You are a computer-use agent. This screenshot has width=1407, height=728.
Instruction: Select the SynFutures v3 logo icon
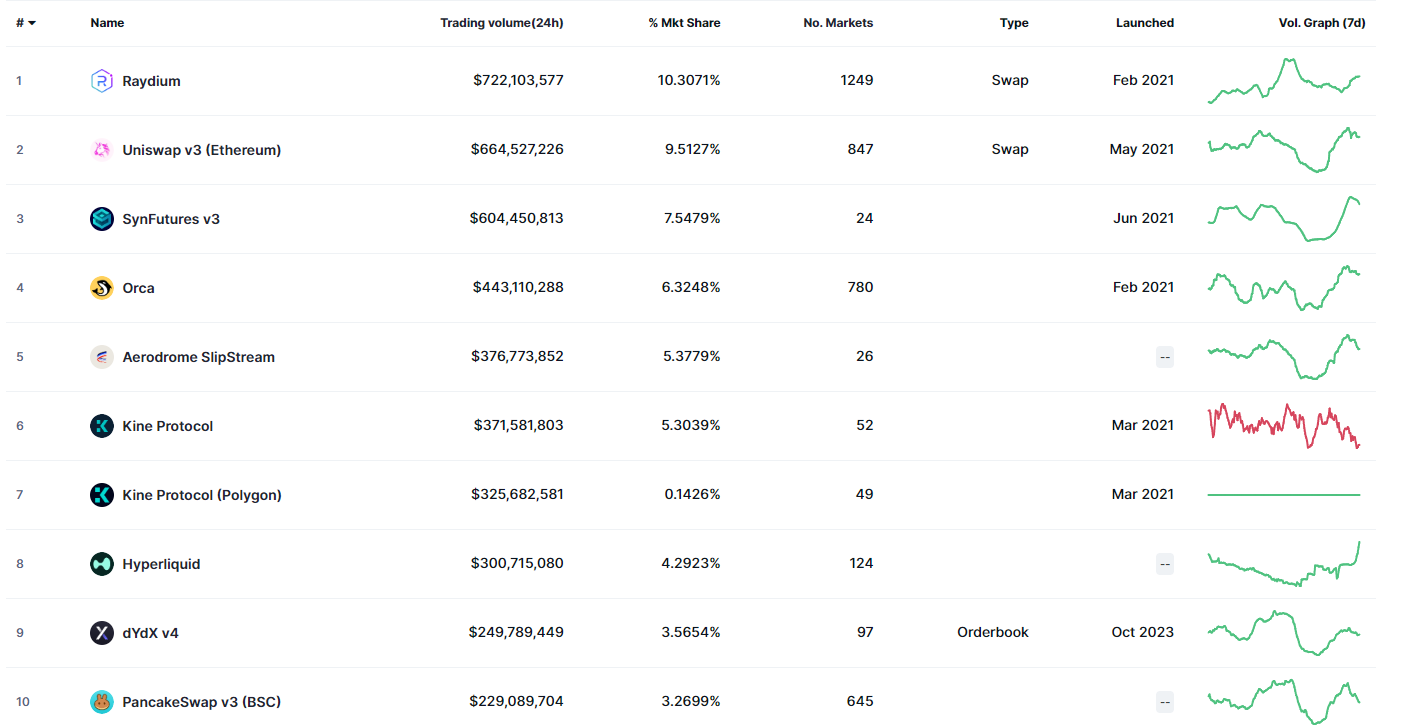[102, 219]
